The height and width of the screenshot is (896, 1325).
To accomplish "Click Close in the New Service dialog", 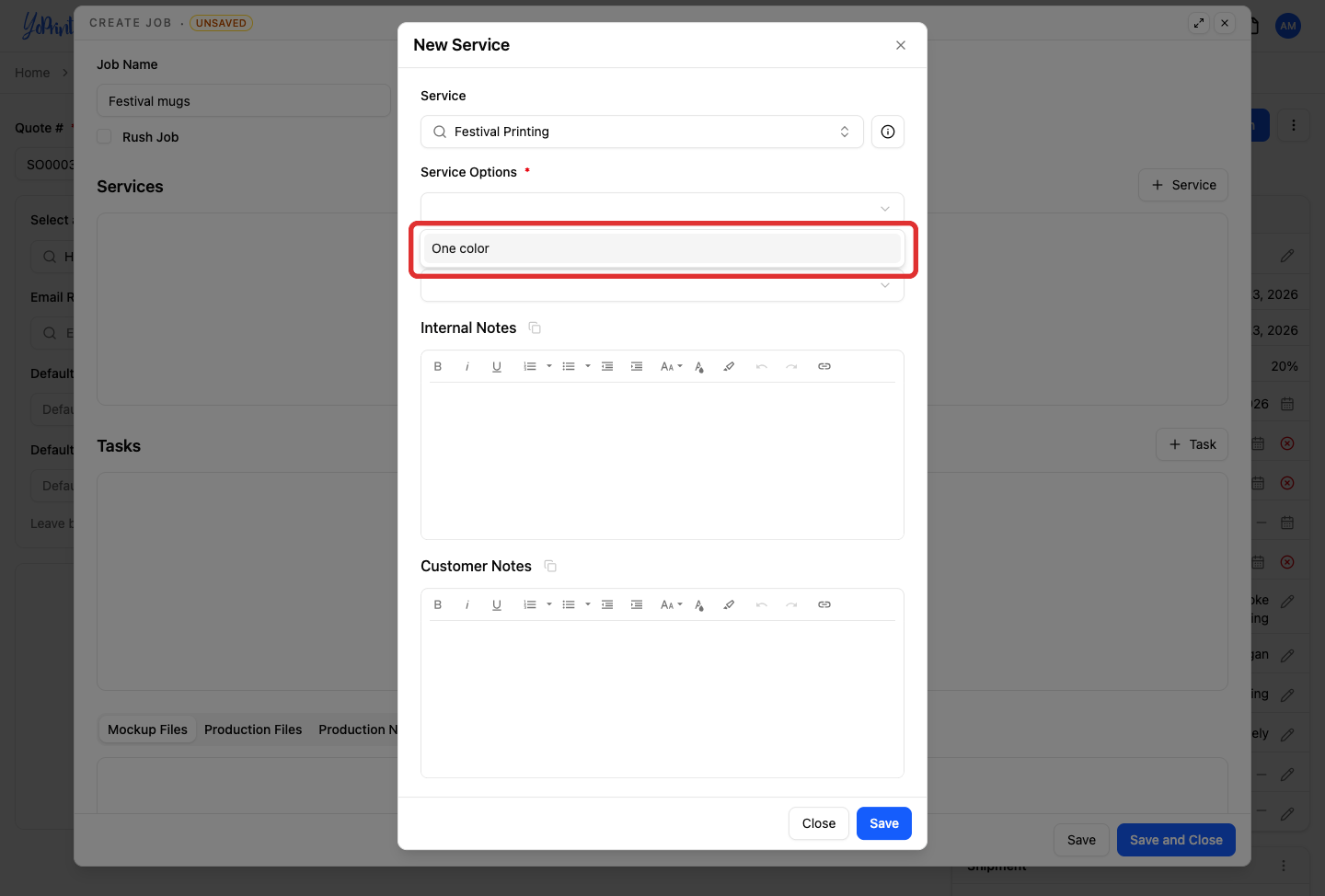I will tap(819, 823).
